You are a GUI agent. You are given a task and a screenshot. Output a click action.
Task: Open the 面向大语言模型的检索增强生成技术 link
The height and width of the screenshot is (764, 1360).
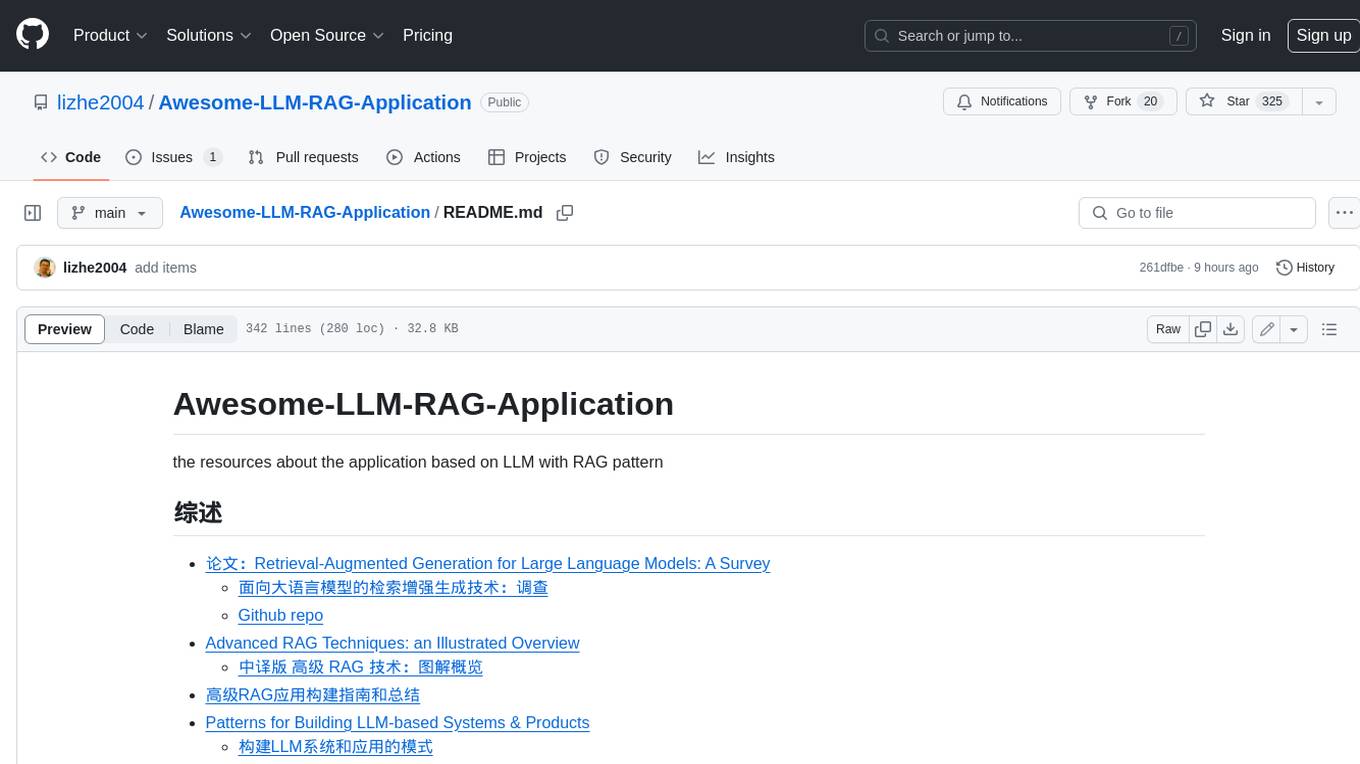coord(393,588)
